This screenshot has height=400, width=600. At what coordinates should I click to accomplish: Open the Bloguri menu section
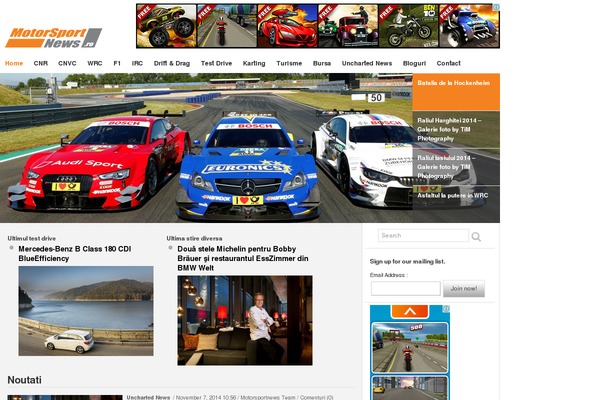tap(414, 63)
